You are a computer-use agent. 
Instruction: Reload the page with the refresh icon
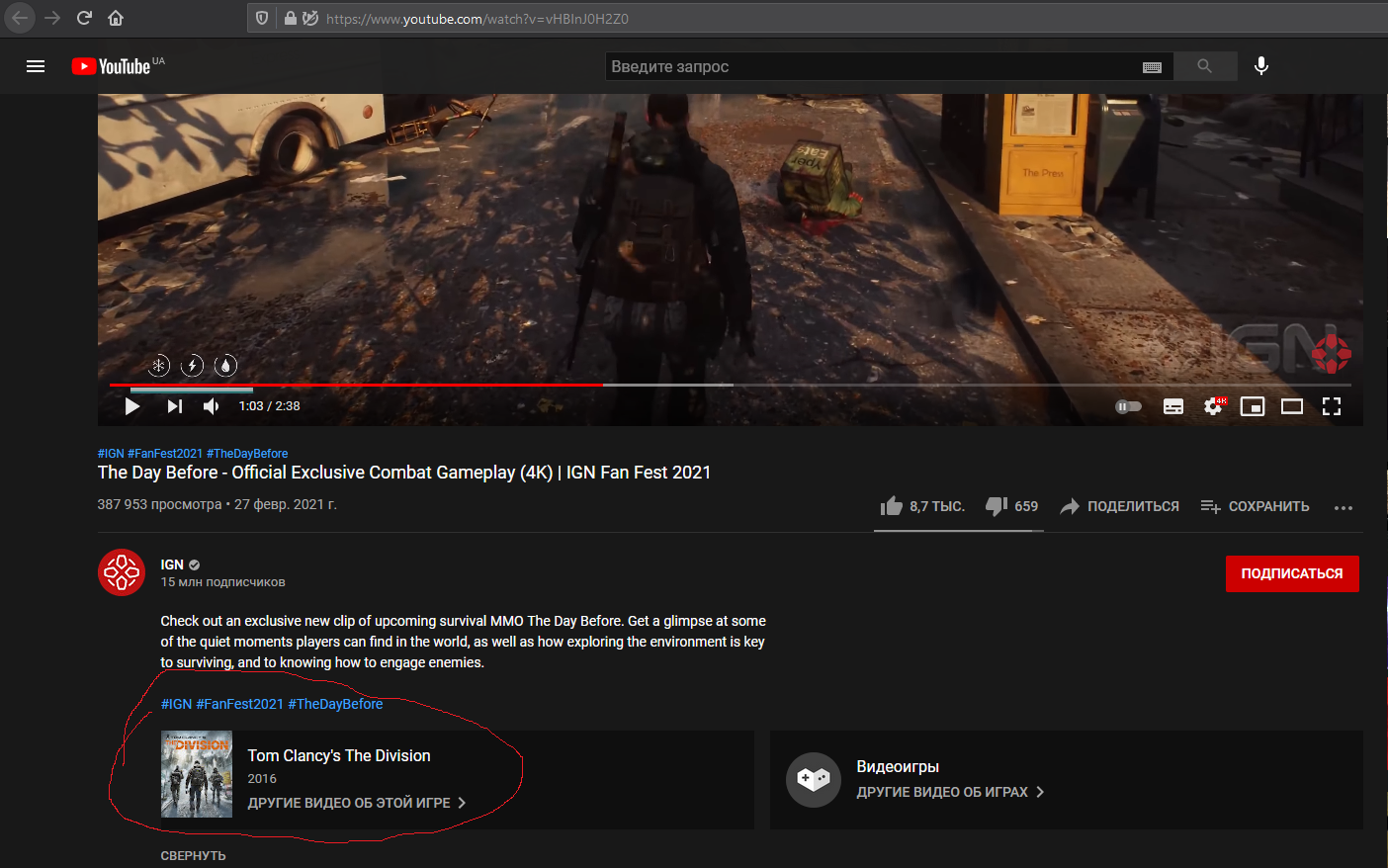(84, 18)
